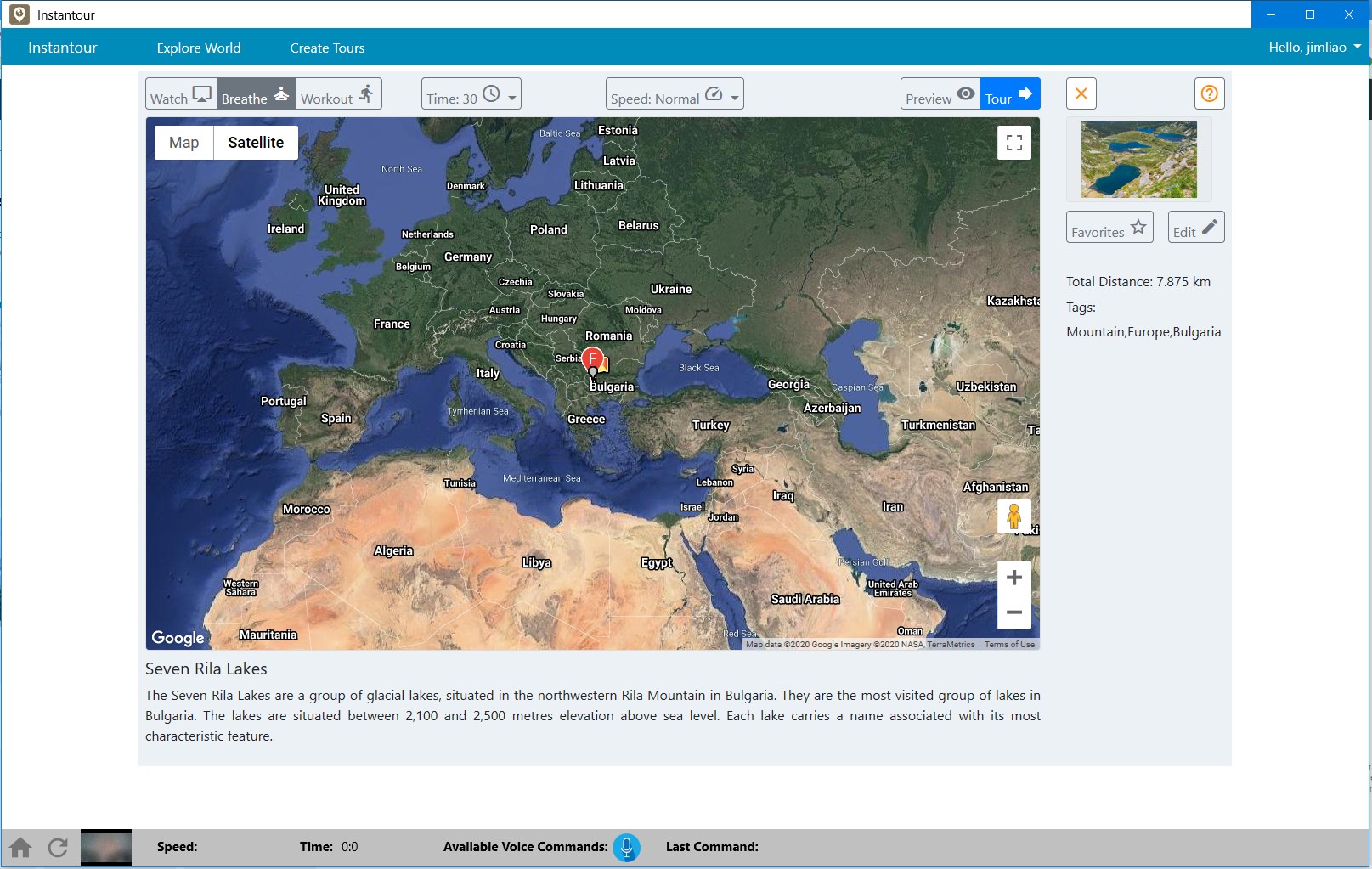The width and height of the screenshot is (1372, 869).
Task: Open Create Tours in the navigation bar
Action: pyautogui.click(x=327, y=48)
